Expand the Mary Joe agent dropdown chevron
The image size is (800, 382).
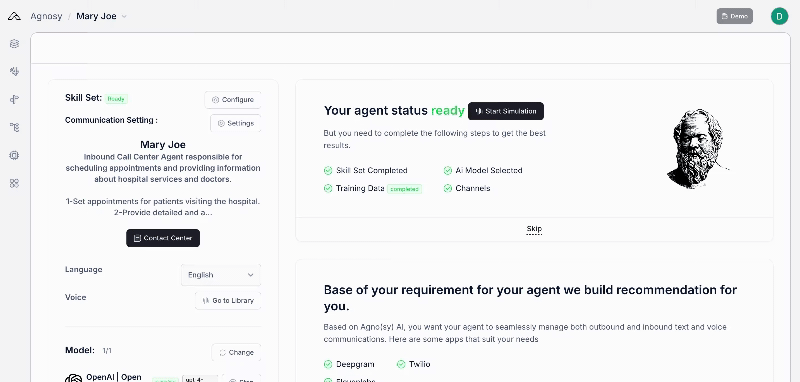pyautogui.click(x=124, y=16)
